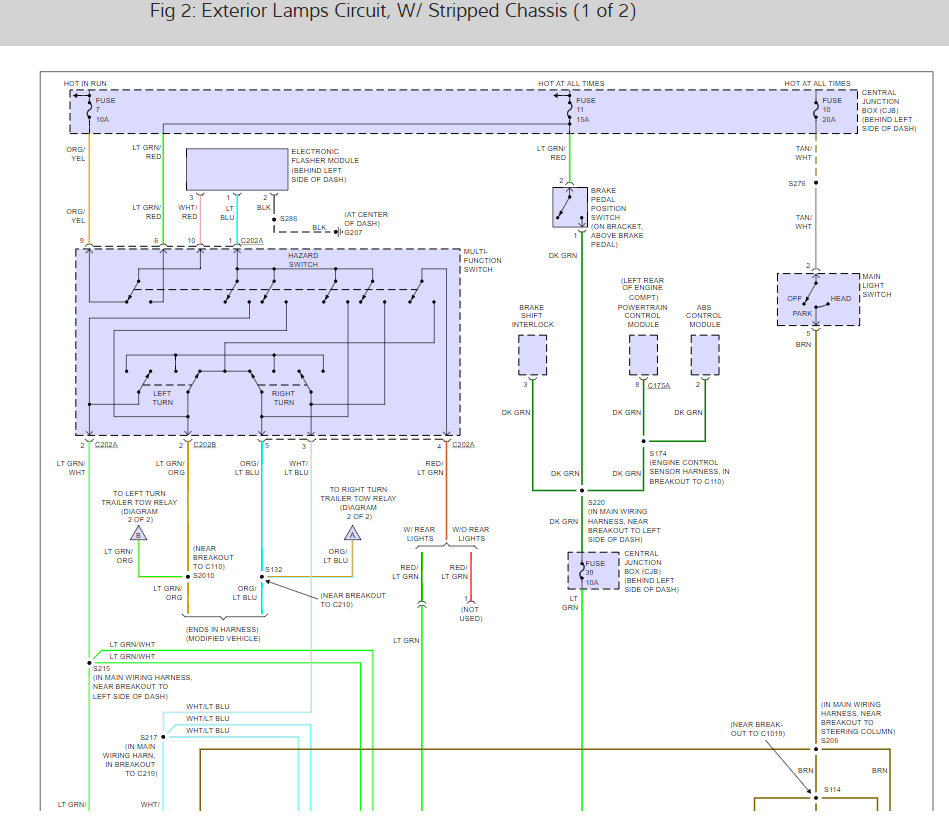
Task: Click the (LEFT REAR OF ENGINE COMPT) note
Action: [643, 289]
